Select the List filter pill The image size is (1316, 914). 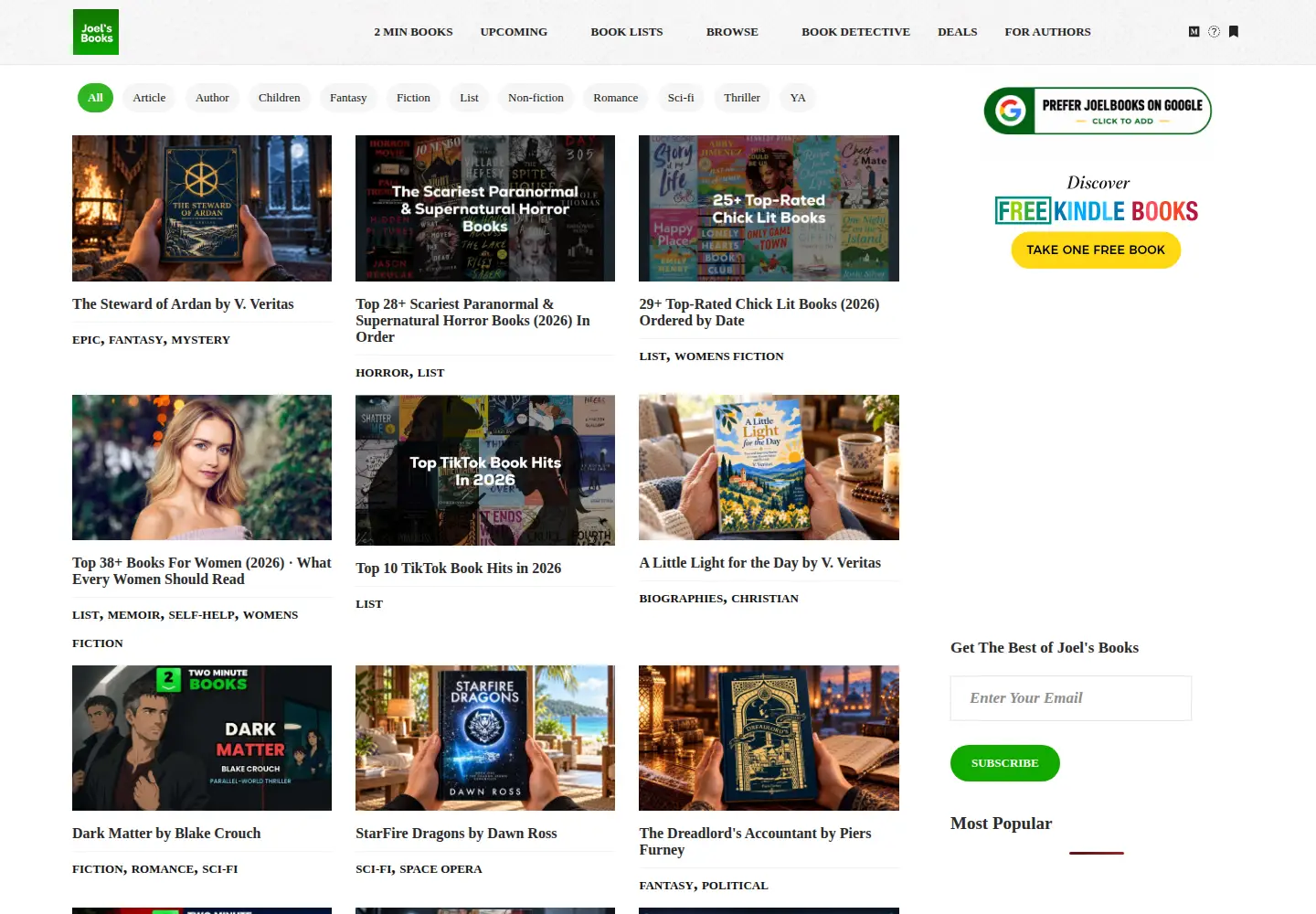pos(470,98)
